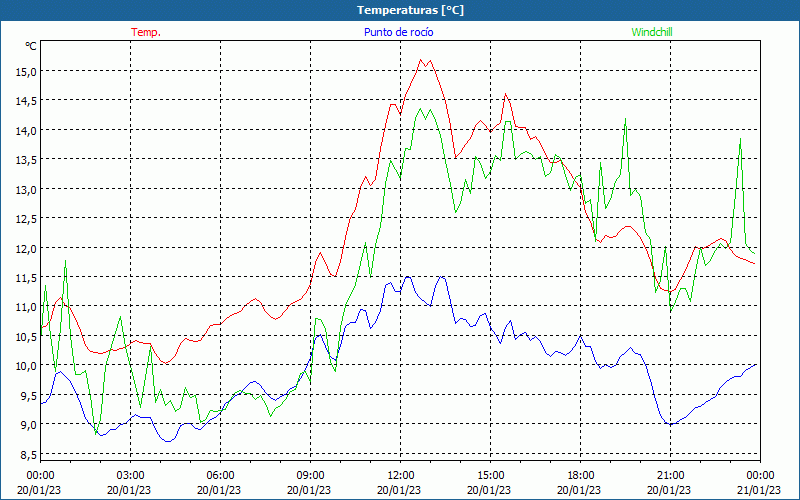Click the 14,5 y-axis value
The image size is (800, 500).
click(x=27, y=101)
